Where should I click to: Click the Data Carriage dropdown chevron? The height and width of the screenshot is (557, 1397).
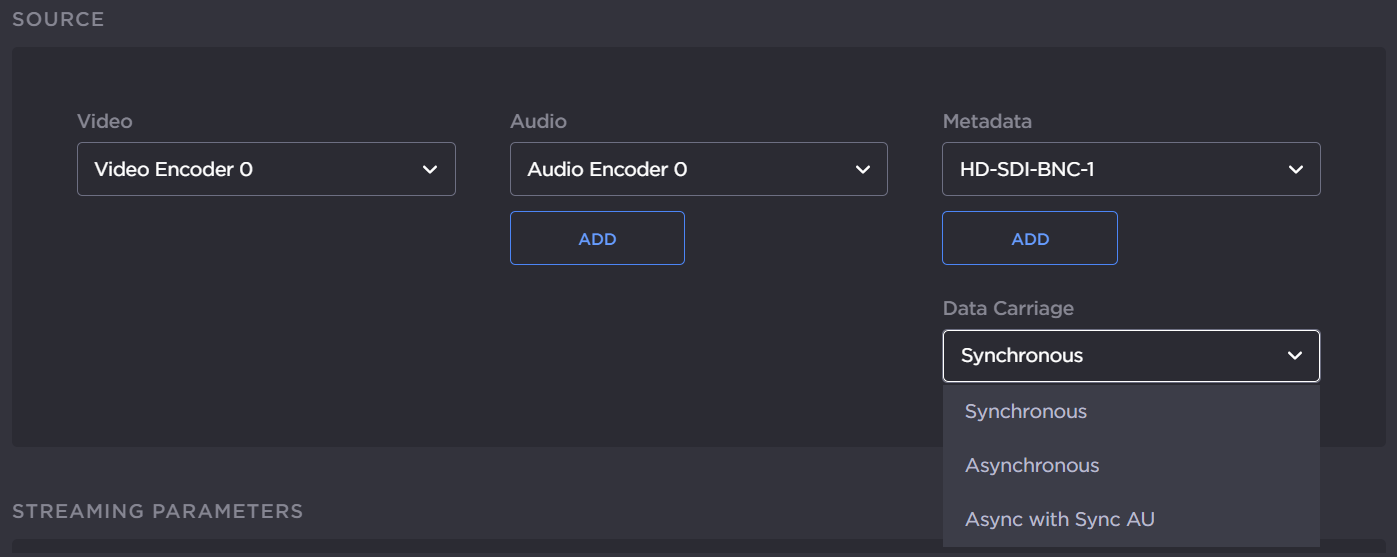1295,356
